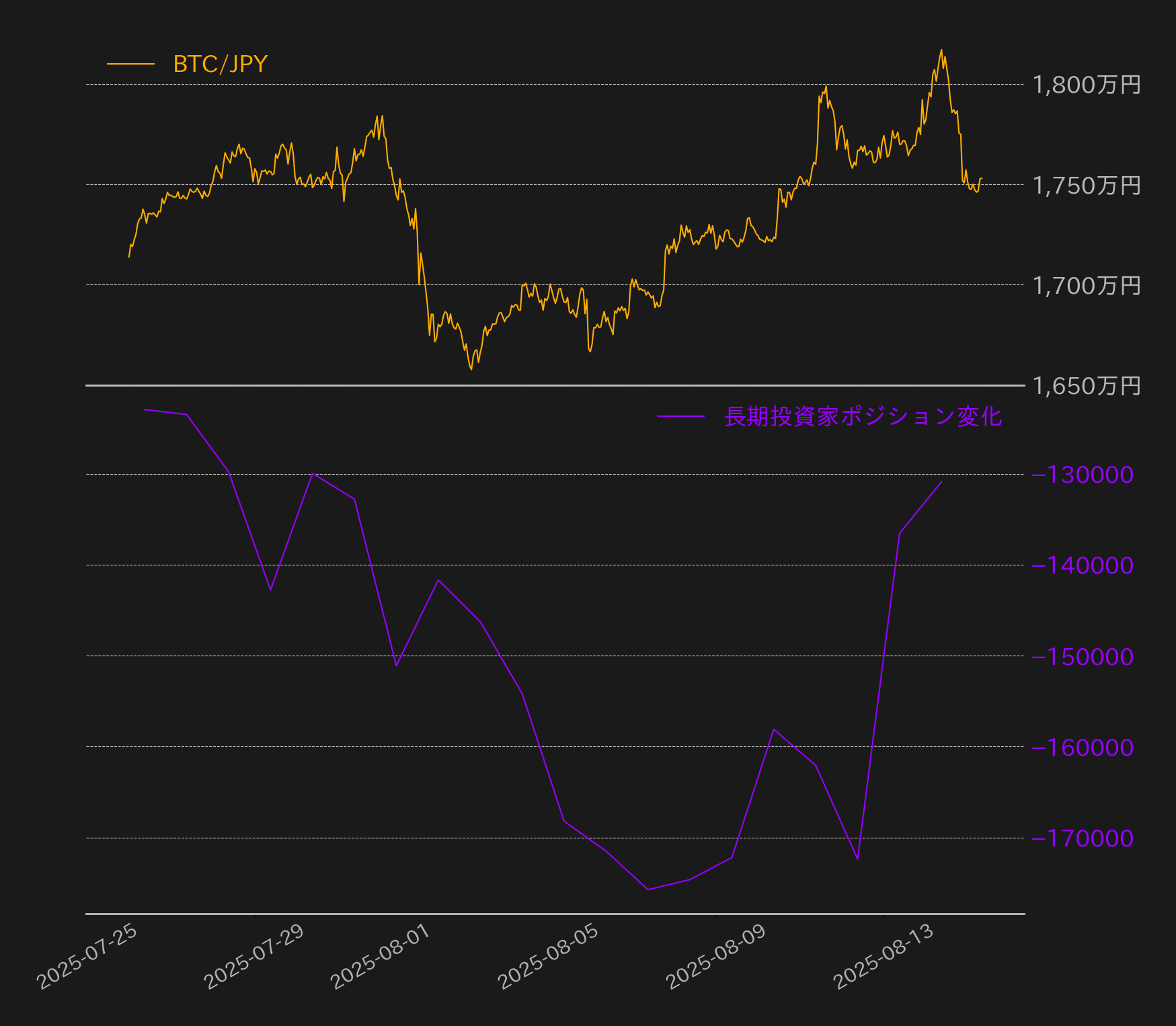Click the -150000 axis label
The width and height of the screenshot is (1176, 1026).
click(x=1083, y=656)
